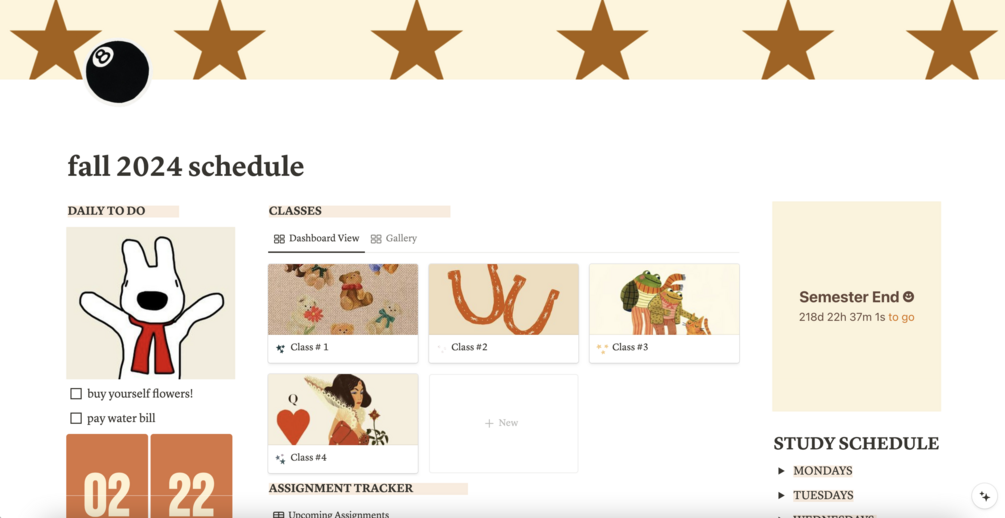
Task: Click the sparkle icon beside Class #4
Action: pos(280,458)
